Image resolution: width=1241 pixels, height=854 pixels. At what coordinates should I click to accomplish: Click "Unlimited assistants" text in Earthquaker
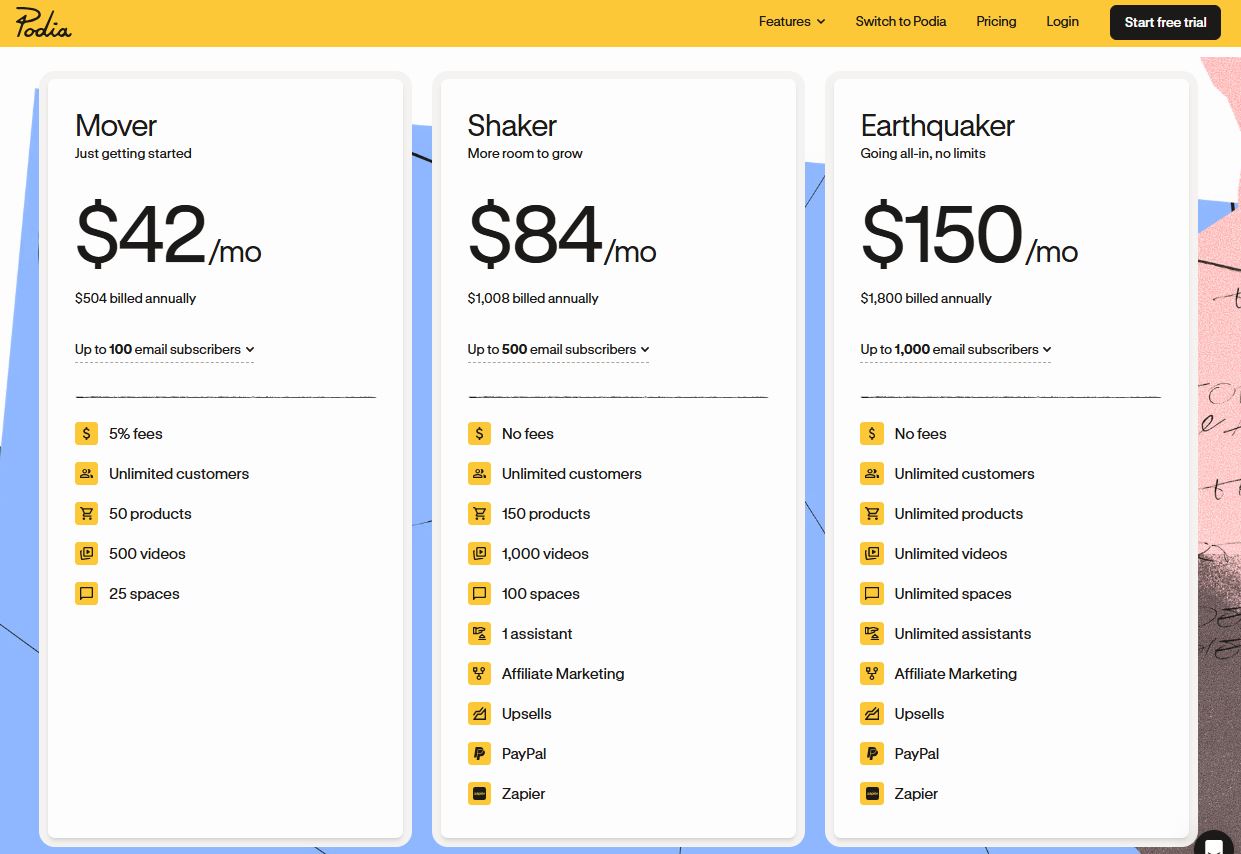point(963,634)
